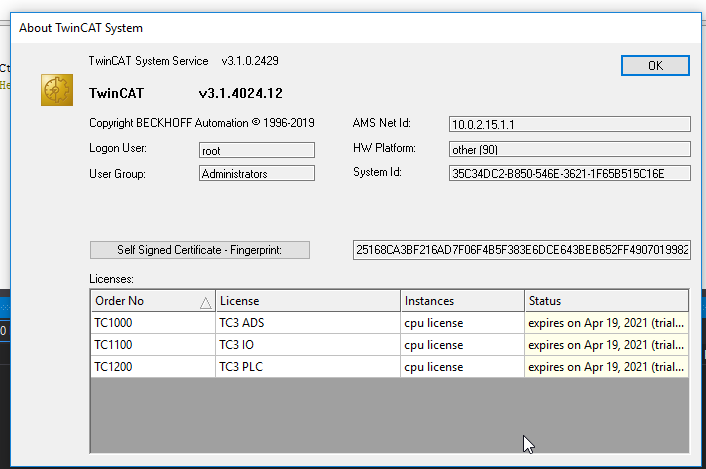This screenshot has height=469, width=706.
Task: Select the TC1100 order number cell
Action: (153, 345)
